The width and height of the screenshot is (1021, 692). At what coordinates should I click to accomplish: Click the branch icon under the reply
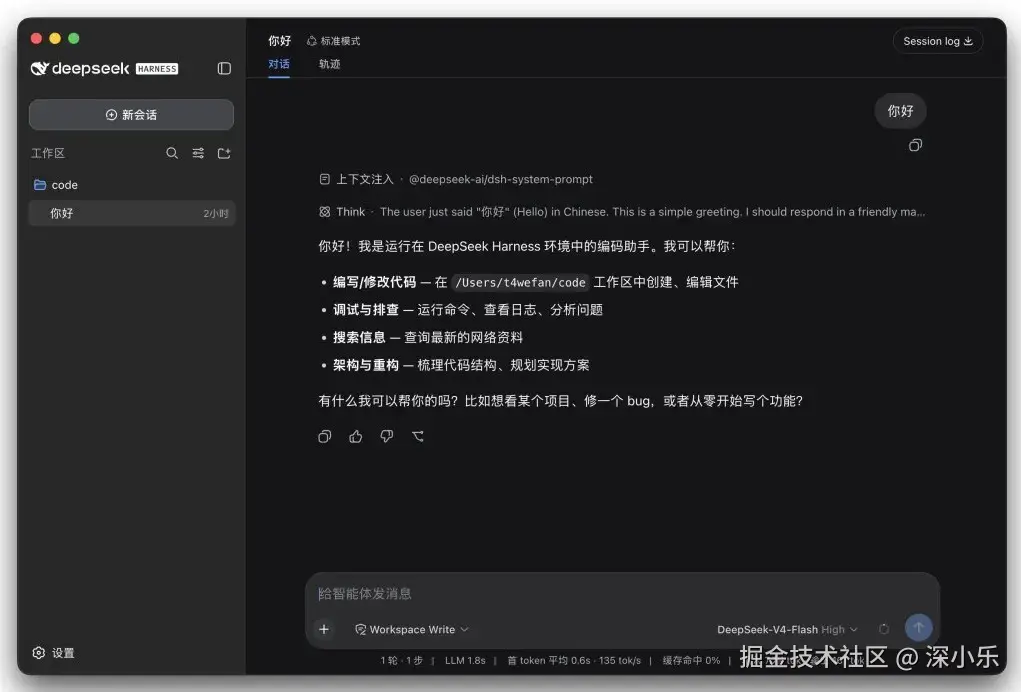418,437
